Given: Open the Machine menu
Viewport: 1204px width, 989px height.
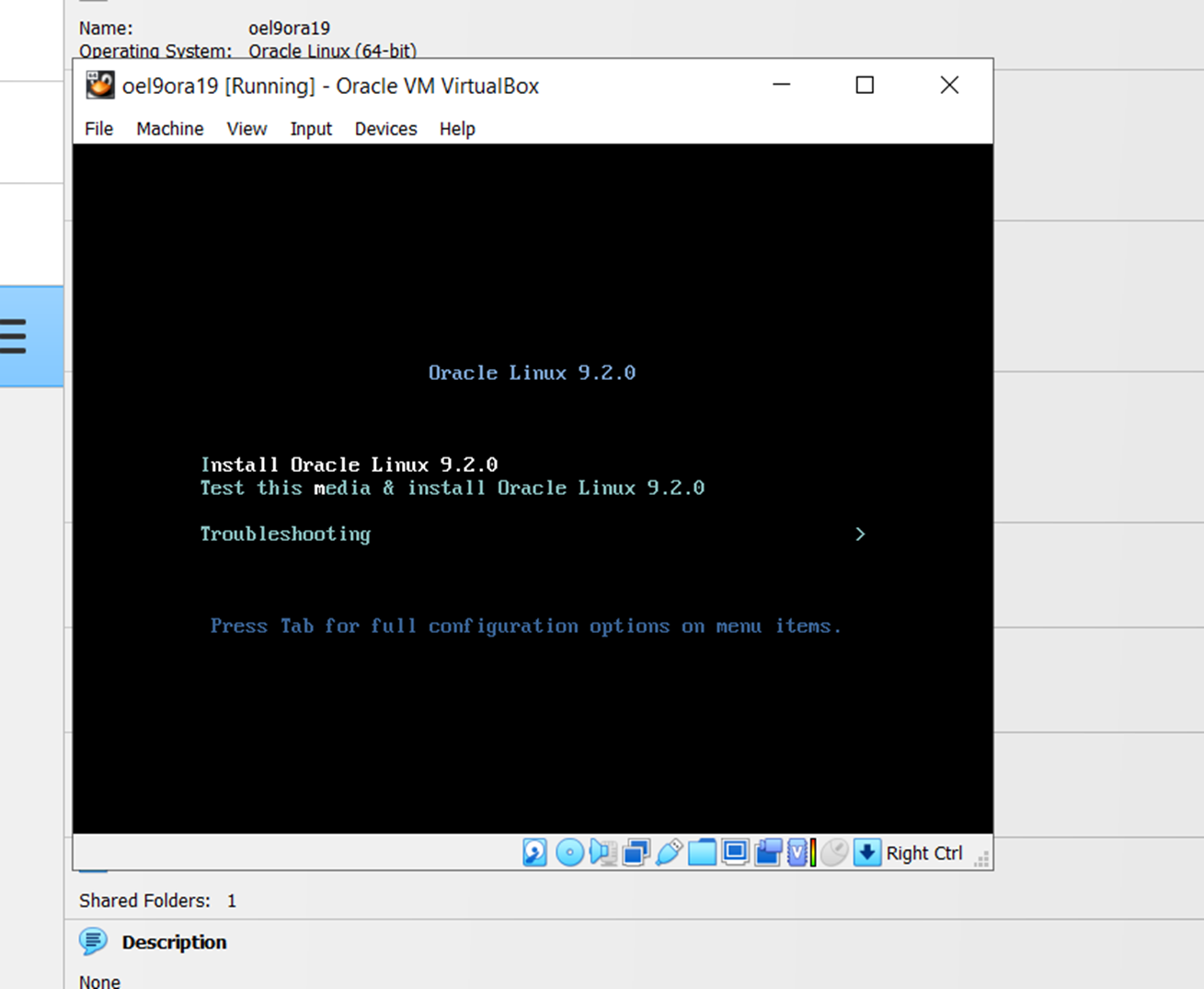Looking at the screenshot, I should [x=170, y=129].
